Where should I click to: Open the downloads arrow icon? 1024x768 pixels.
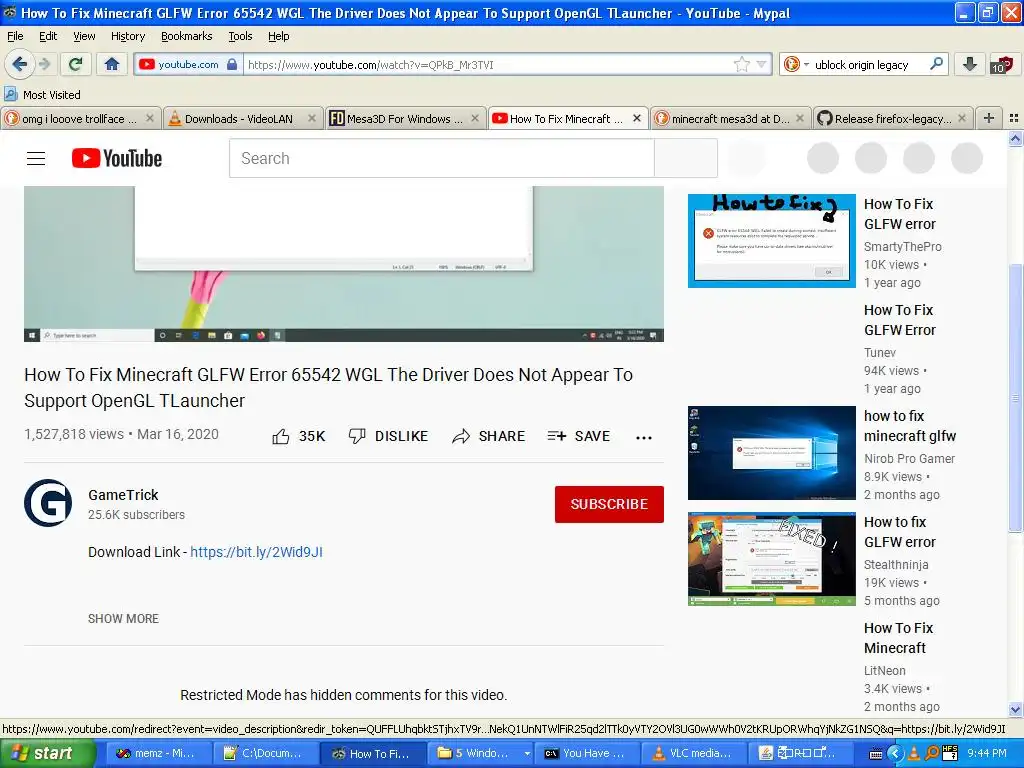pyautogui.click(x=970, y=64)
